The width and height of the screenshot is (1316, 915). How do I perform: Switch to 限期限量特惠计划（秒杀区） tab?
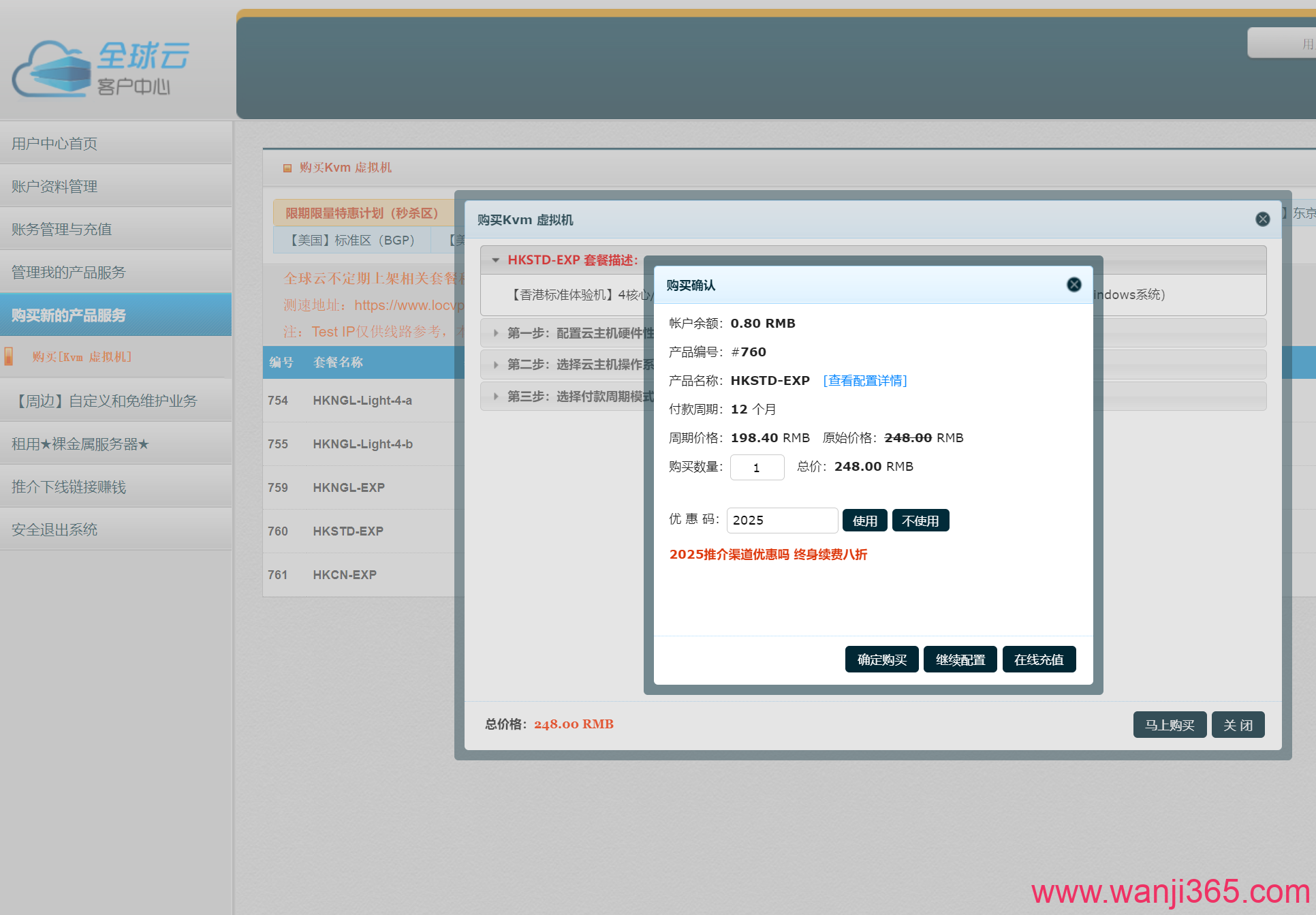click(x=363, y=213)
